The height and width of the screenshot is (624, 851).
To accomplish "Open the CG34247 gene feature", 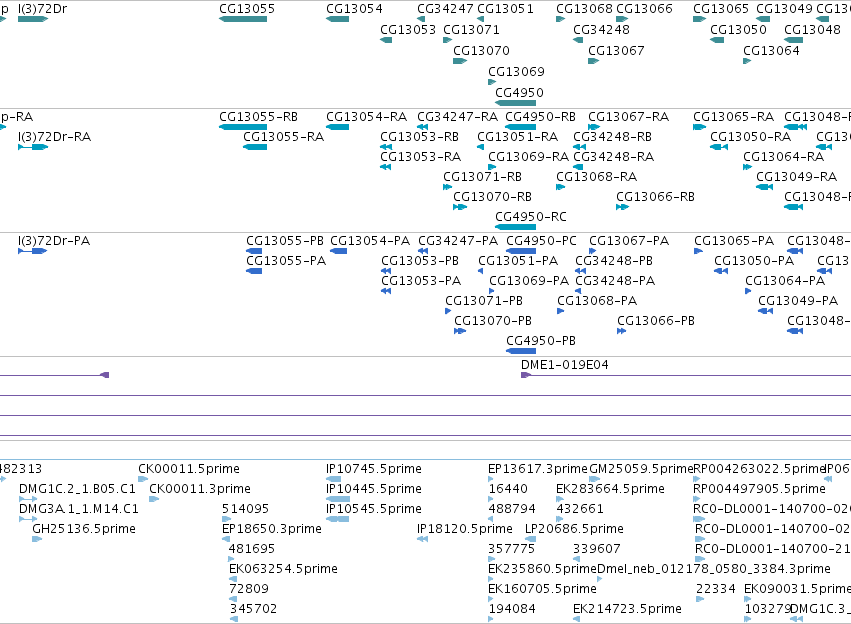I will click(x=421, y=19).
